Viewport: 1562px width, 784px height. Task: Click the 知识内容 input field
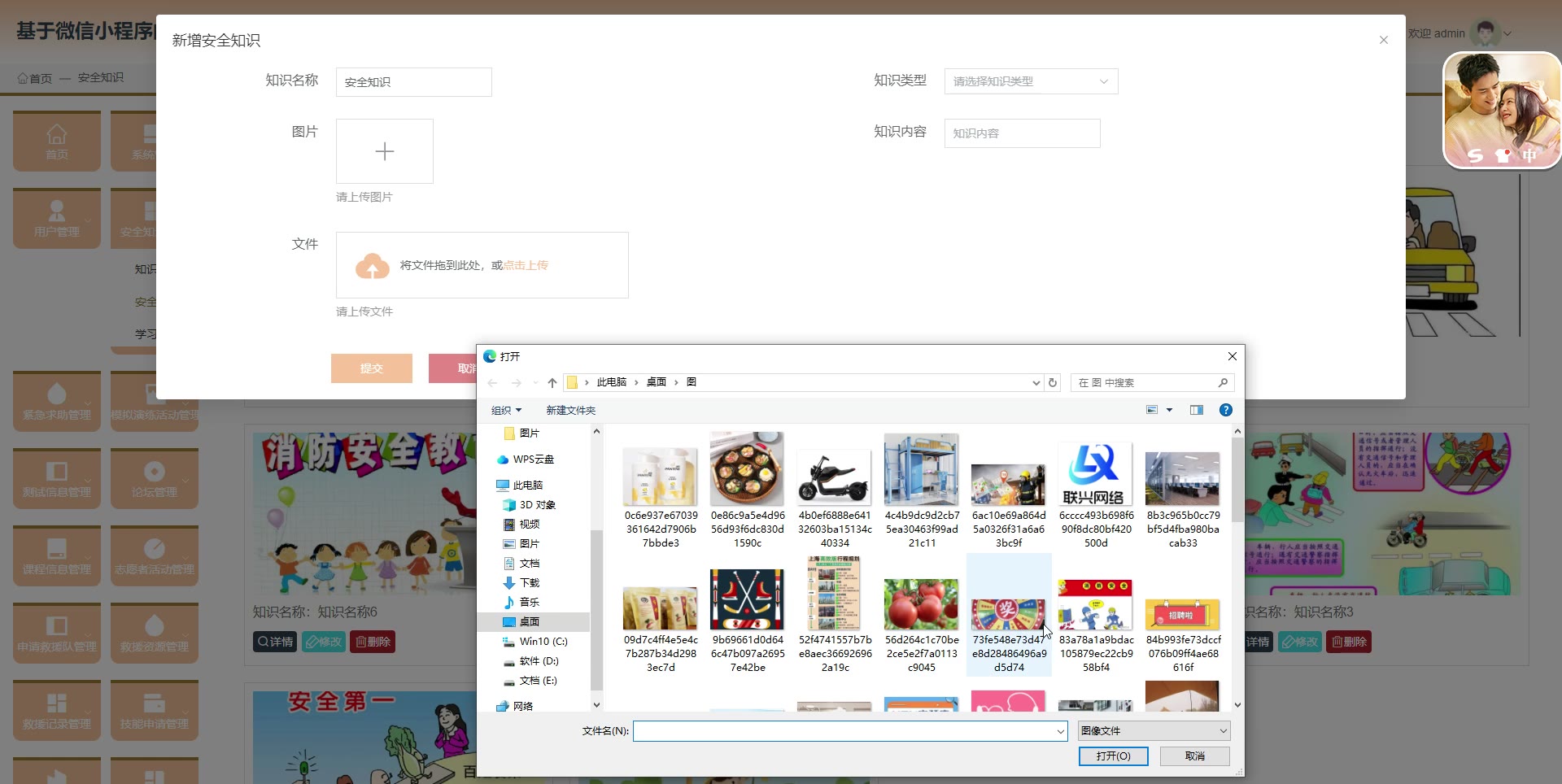[x=1021, y=133]
